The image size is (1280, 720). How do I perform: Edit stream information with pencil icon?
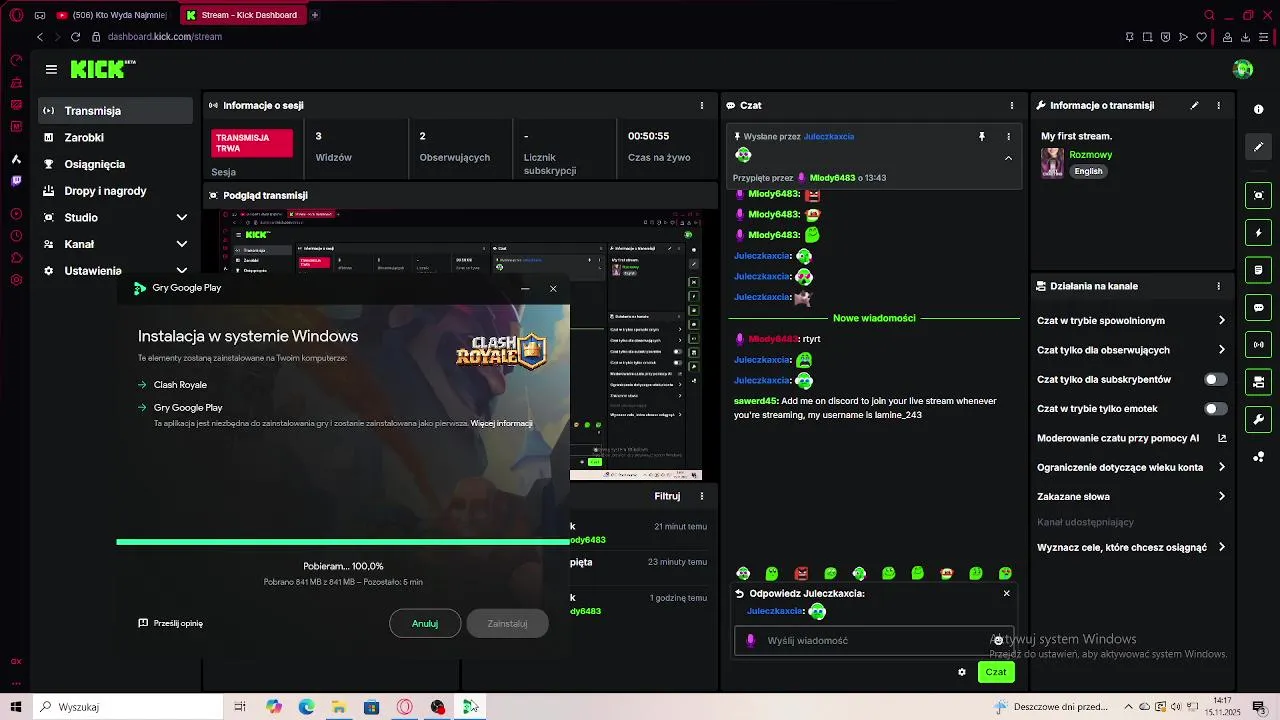coord(1194,105)
